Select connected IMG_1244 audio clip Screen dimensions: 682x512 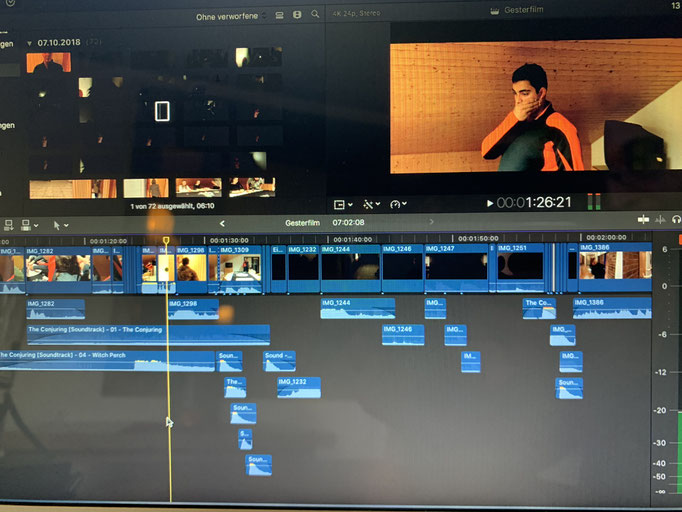point(358,308)
